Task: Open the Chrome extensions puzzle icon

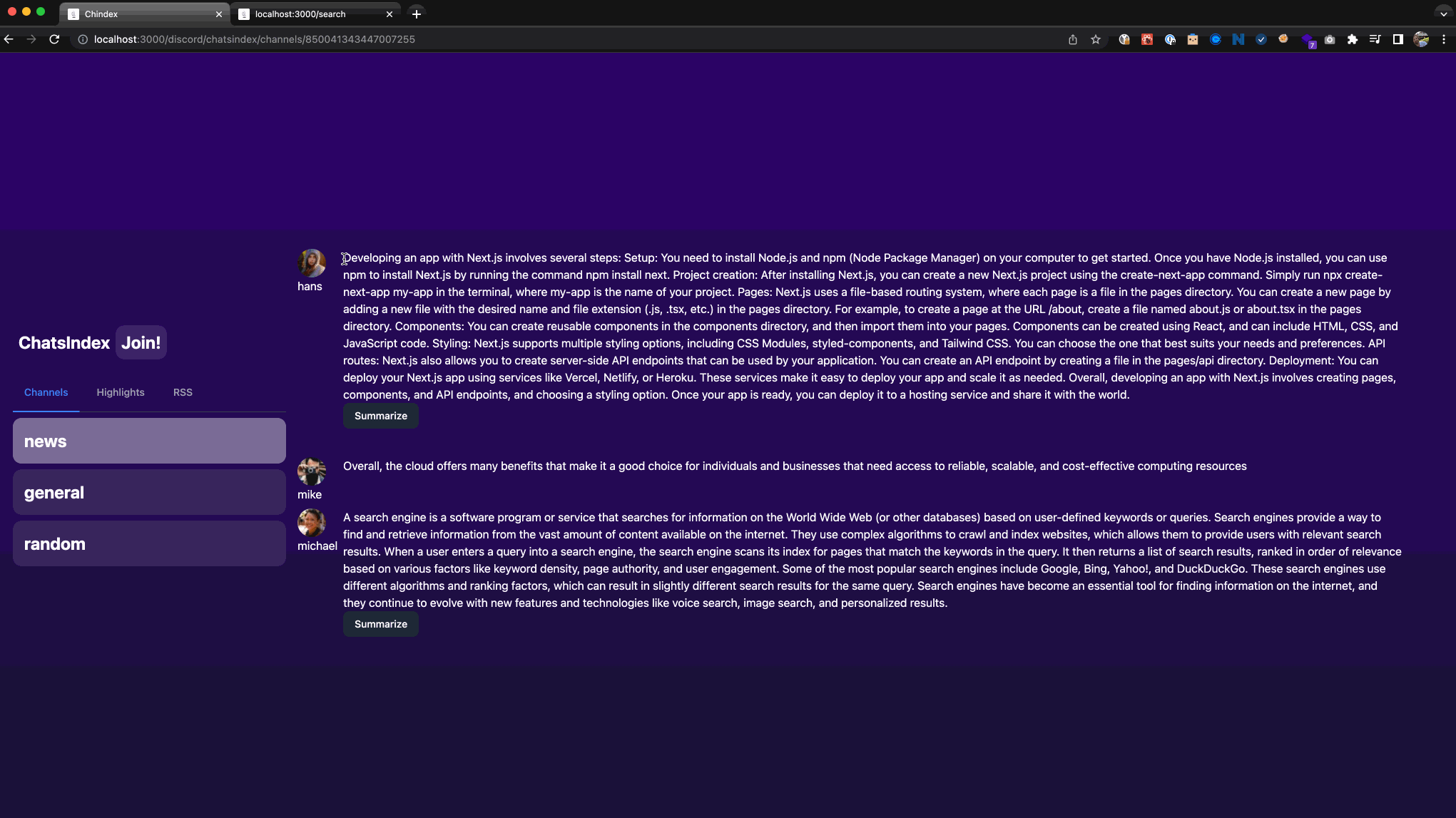Action: [1353, 40]
